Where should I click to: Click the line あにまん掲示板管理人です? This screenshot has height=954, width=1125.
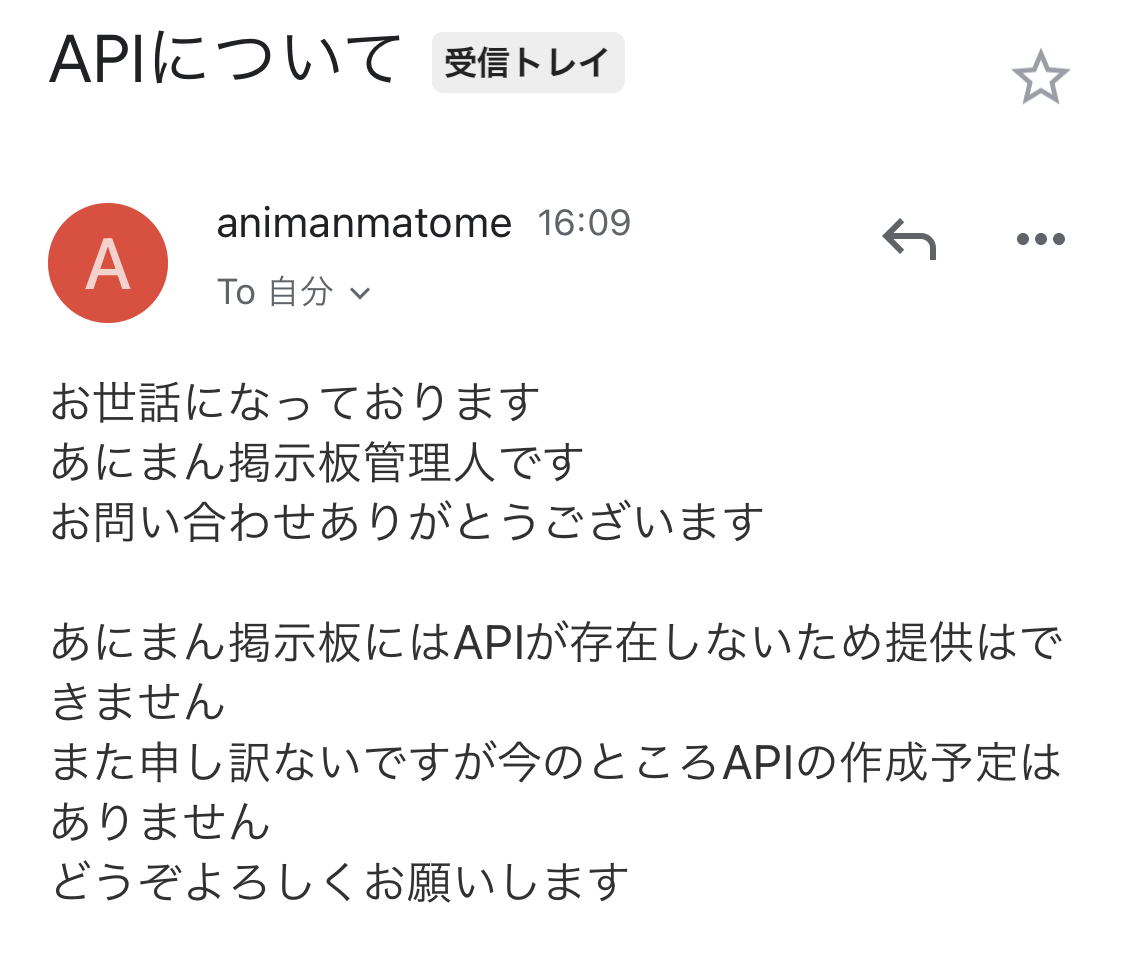[x=317, y=463]
